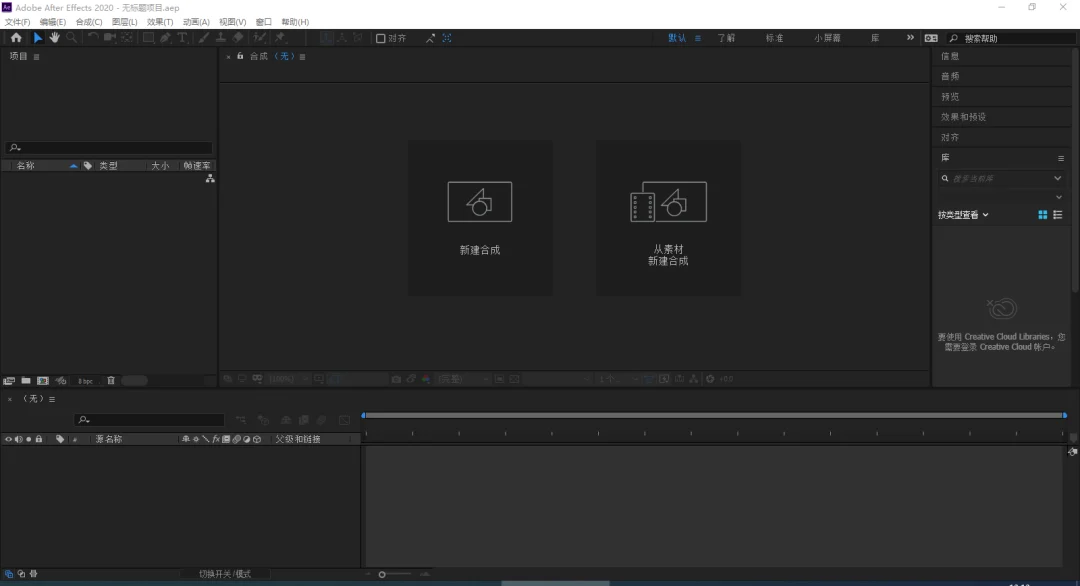Open the 按类型查看 dropdown
Screen dimensions: 1080x586
(x=963, y=215)
